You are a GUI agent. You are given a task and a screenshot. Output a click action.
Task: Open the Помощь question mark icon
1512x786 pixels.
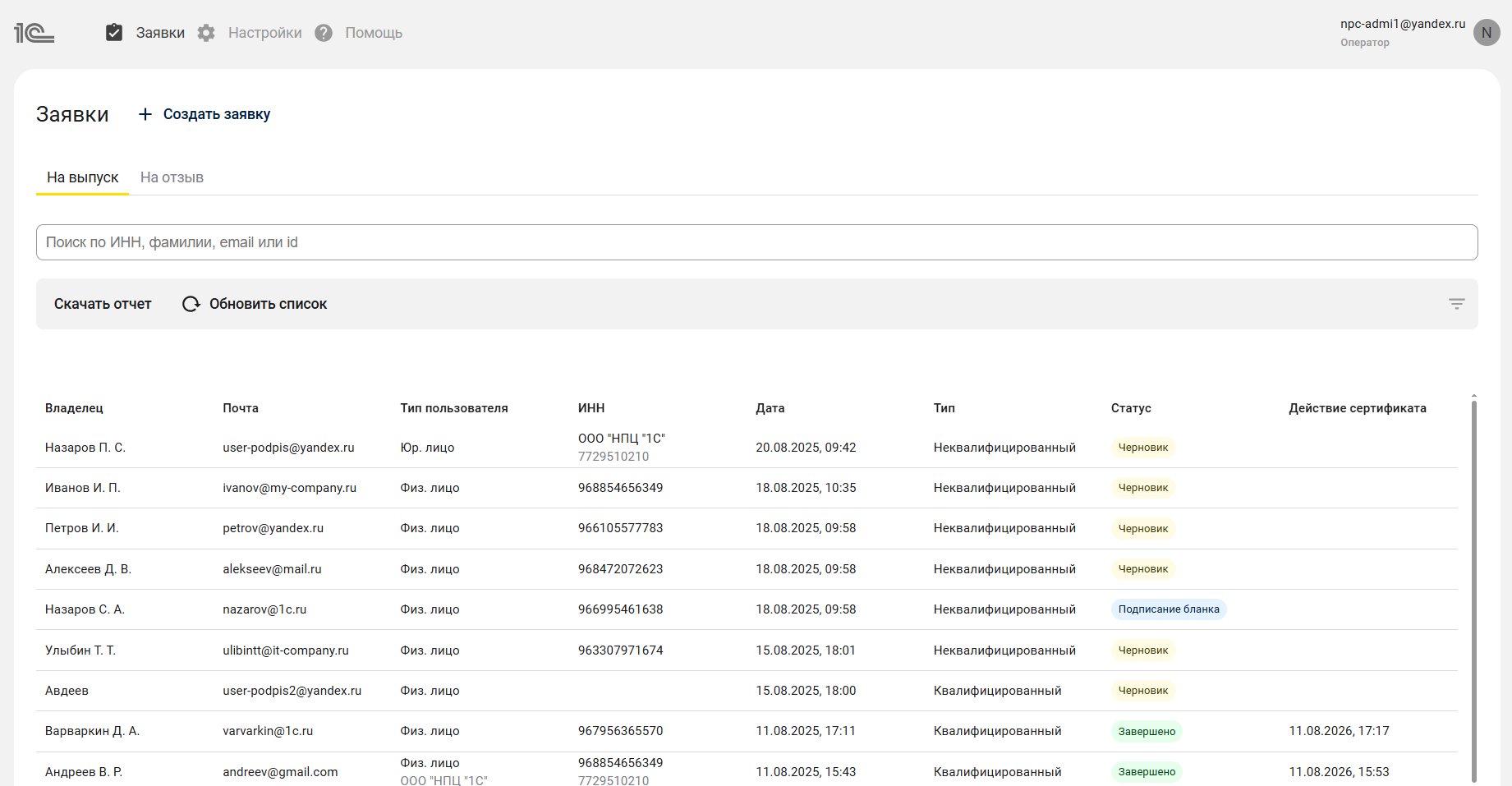click(324, 33)
